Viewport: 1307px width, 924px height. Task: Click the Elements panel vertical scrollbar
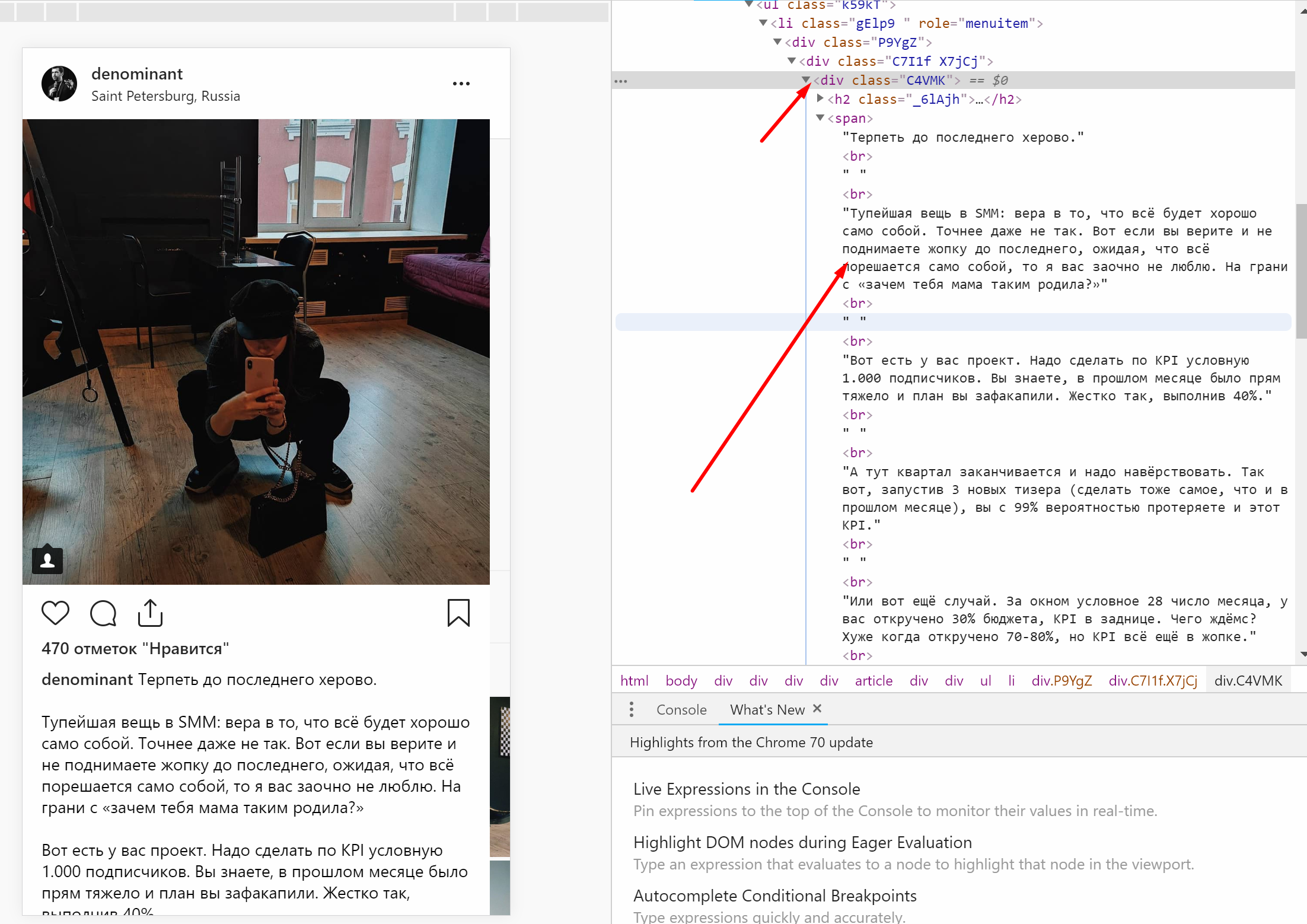(1301, 270)
